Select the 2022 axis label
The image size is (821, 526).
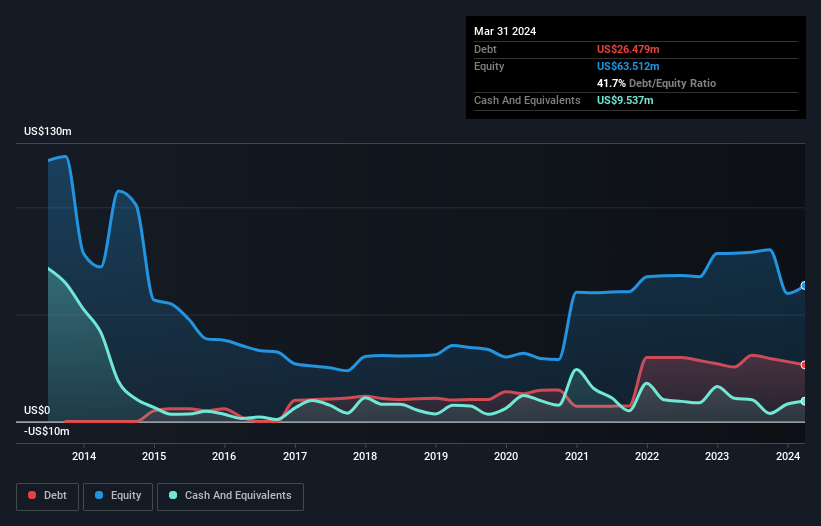coord(647,456)
